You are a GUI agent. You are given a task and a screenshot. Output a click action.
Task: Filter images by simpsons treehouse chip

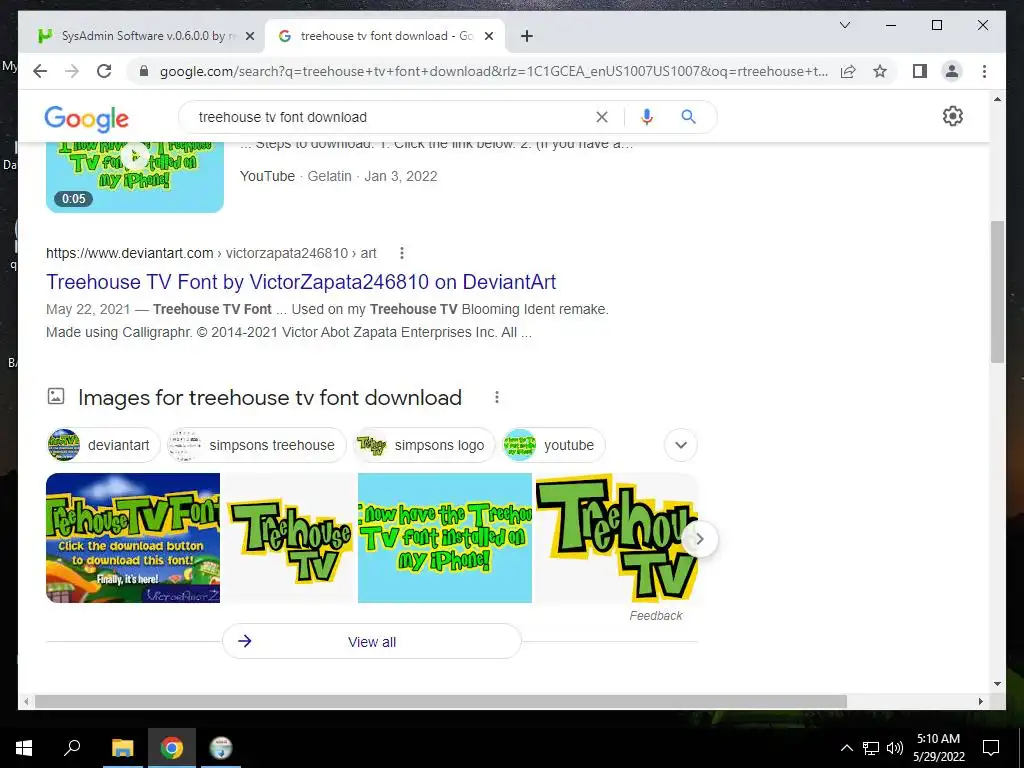[x=257, y=445]
